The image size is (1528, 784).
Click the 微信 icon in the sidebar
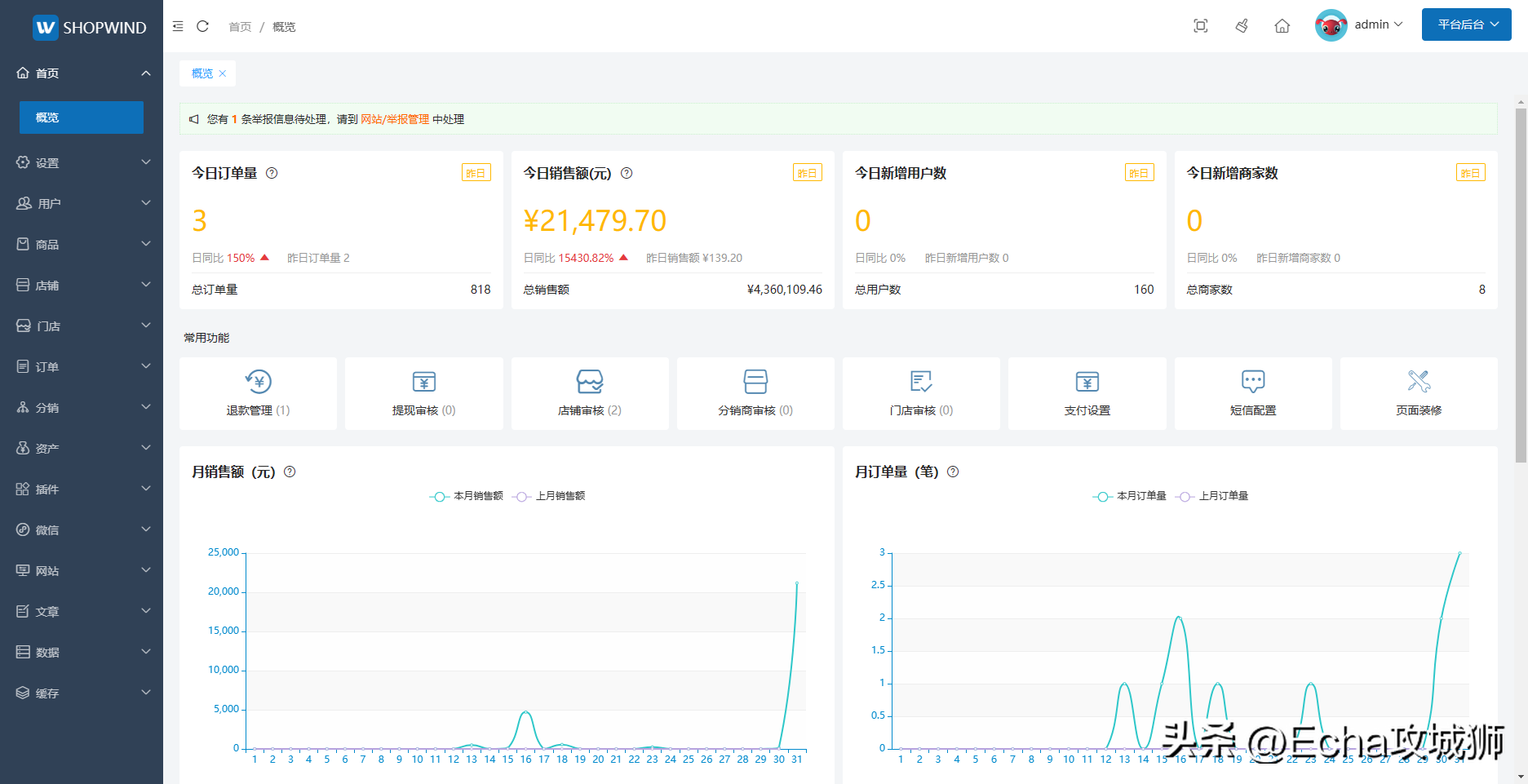23,529
